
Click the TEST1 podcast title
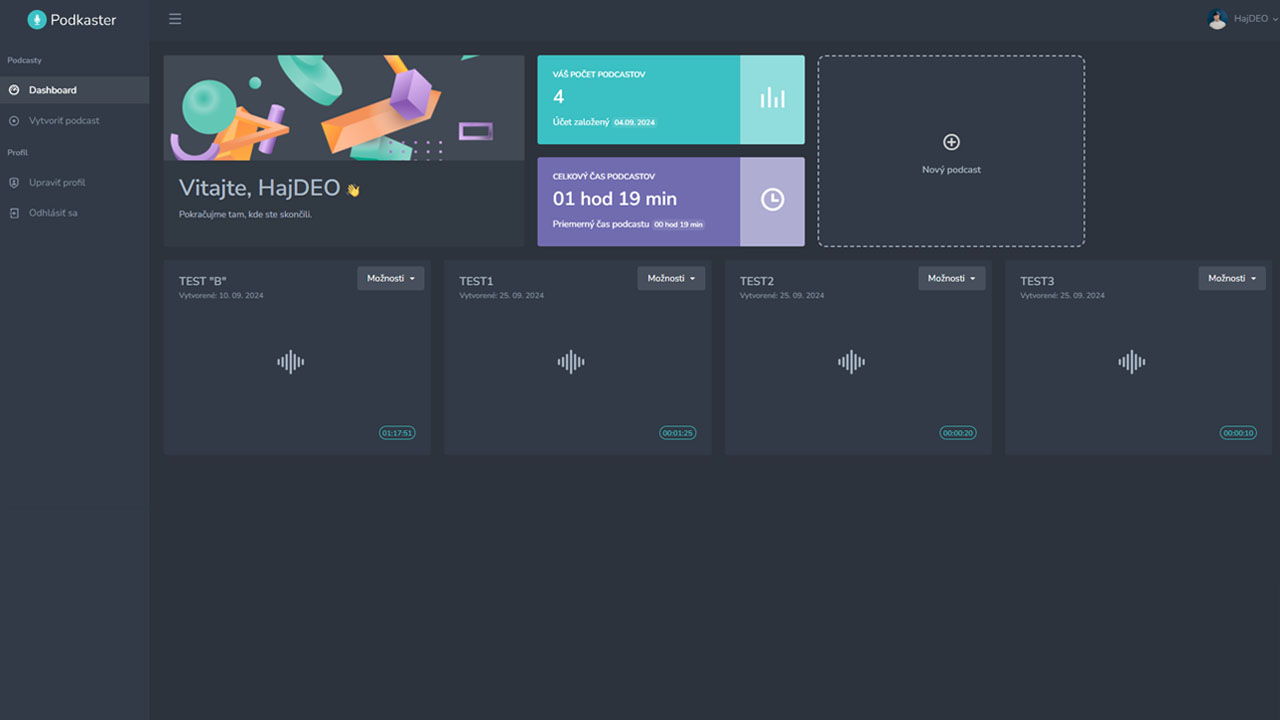[x=476, y=281]
